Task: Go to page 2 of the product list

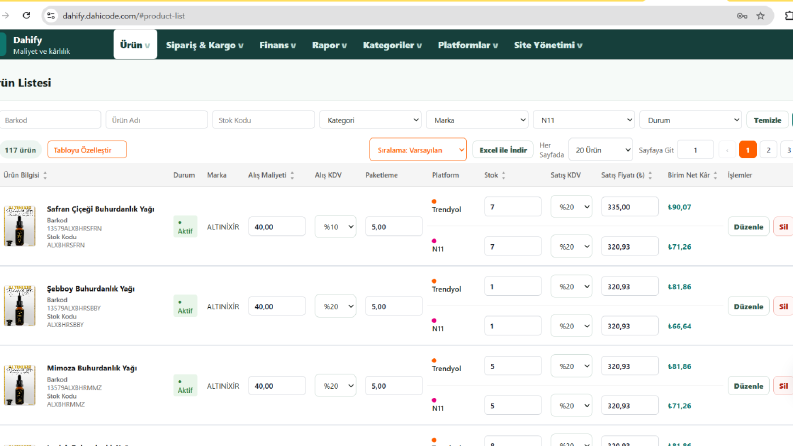Action: point(768,150)
